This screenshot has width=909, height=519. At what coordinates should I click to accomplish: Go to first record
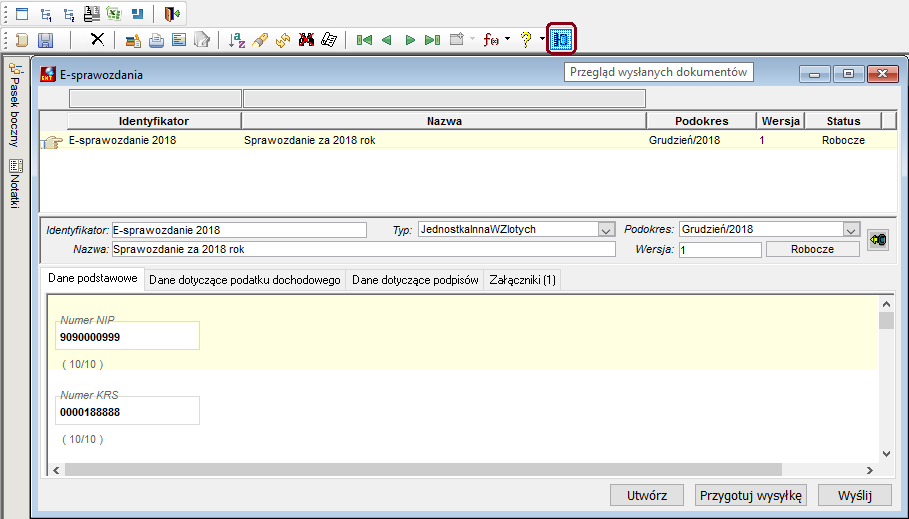pos(364,40)
